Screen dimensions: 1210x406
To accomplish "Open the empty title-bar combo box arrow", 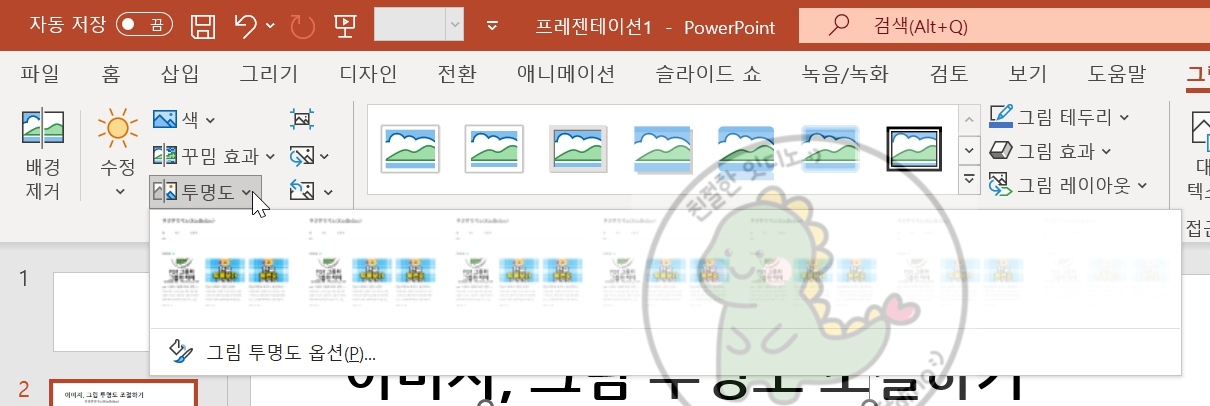I will (455, 25).
